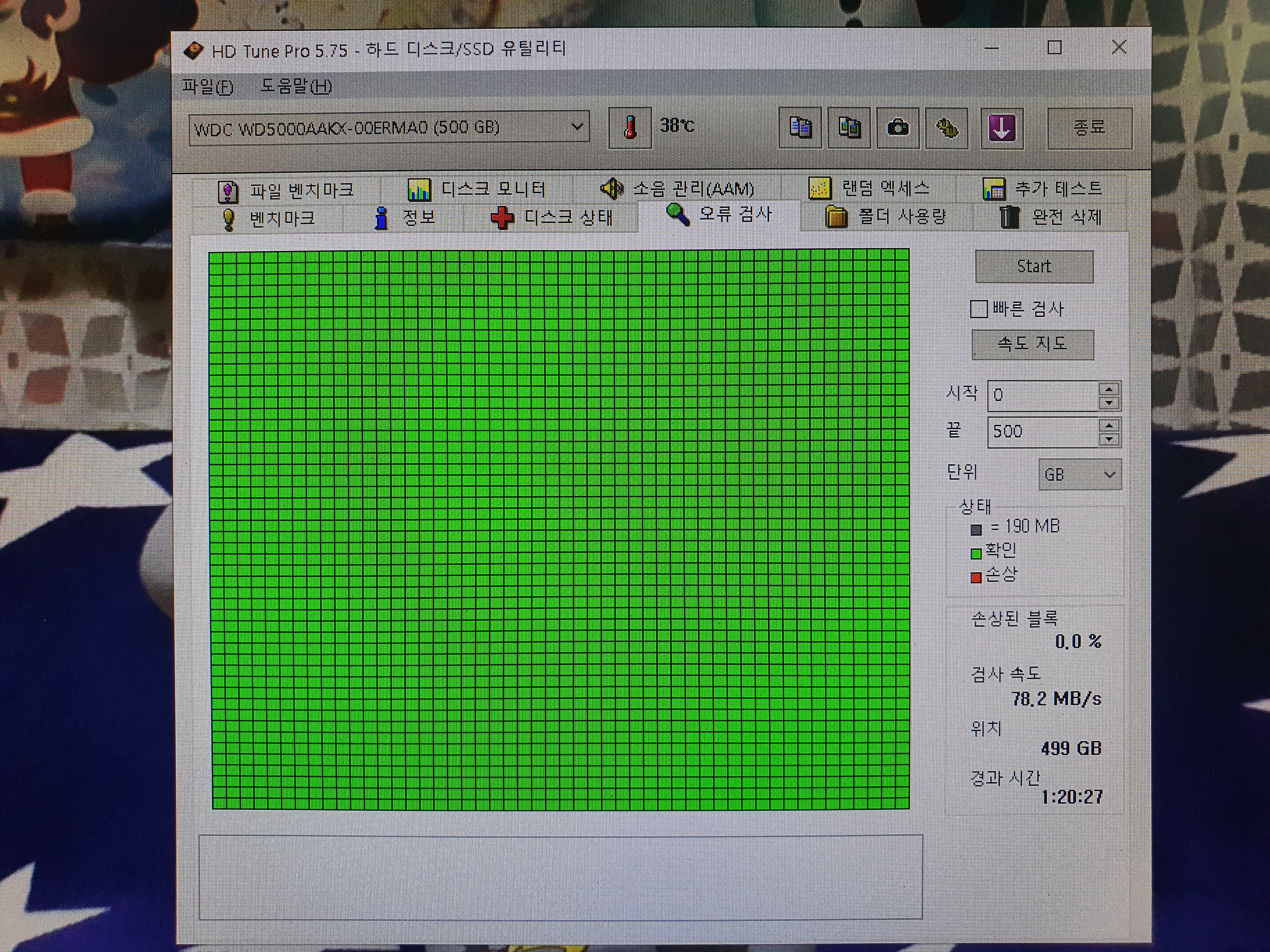This screenshot has width=1270, height=952.
Task: Click the 위치 position label
Action: point(986,728)
